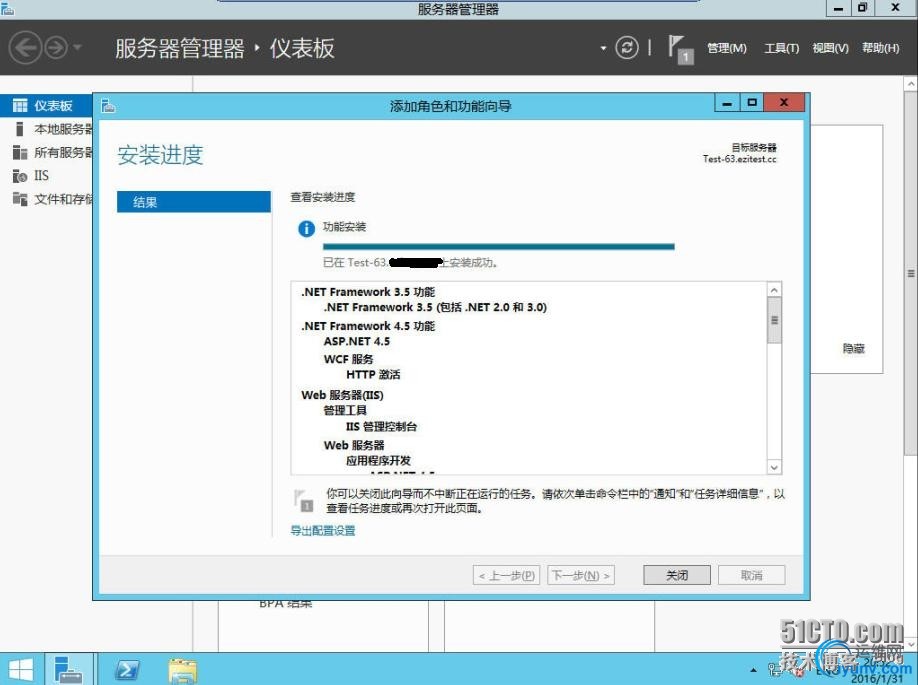
Task: Click Server Manager icon in taskbar
Action: (x=68, y=669)
